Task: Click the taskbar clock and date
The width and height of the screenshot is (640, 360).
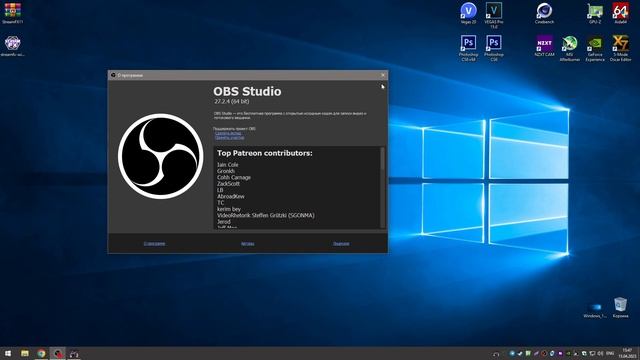Action: pyautogui.click(x=627, y=353)
